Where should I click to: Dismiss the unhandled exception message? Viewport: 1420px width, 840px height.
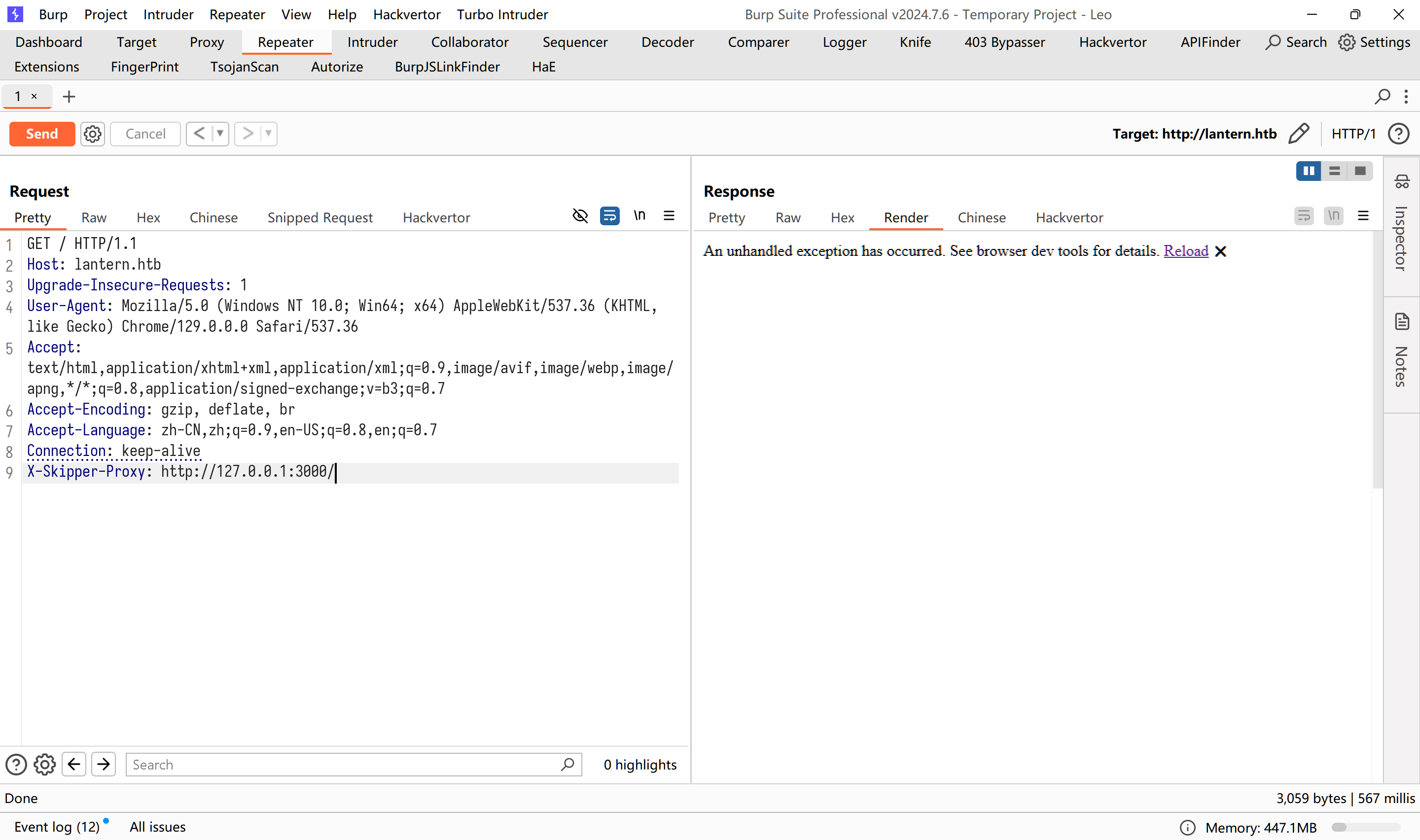coord(1221,251)
